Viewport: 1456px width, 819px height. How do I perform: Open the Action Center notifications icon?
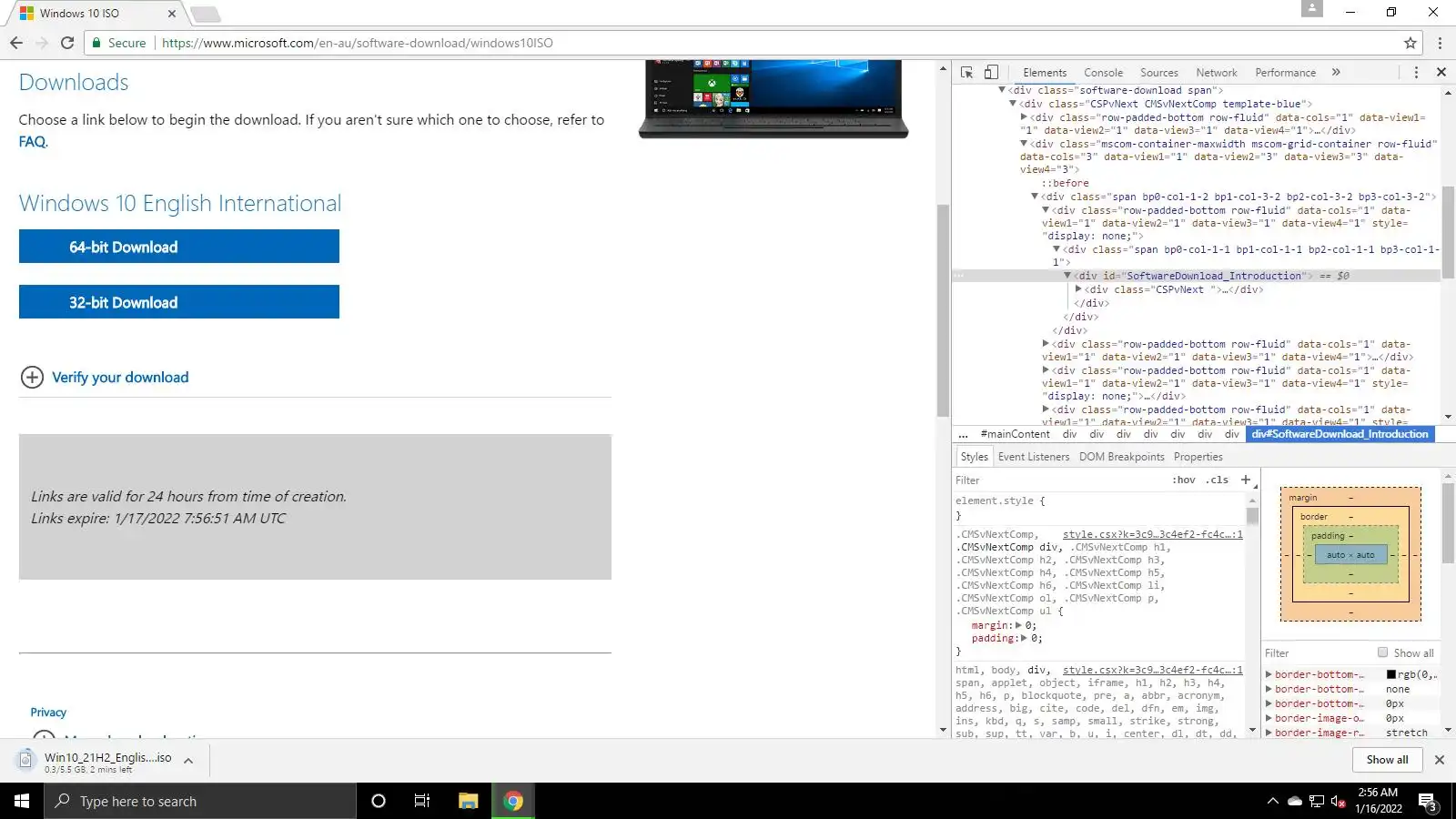pos(1427,802)
